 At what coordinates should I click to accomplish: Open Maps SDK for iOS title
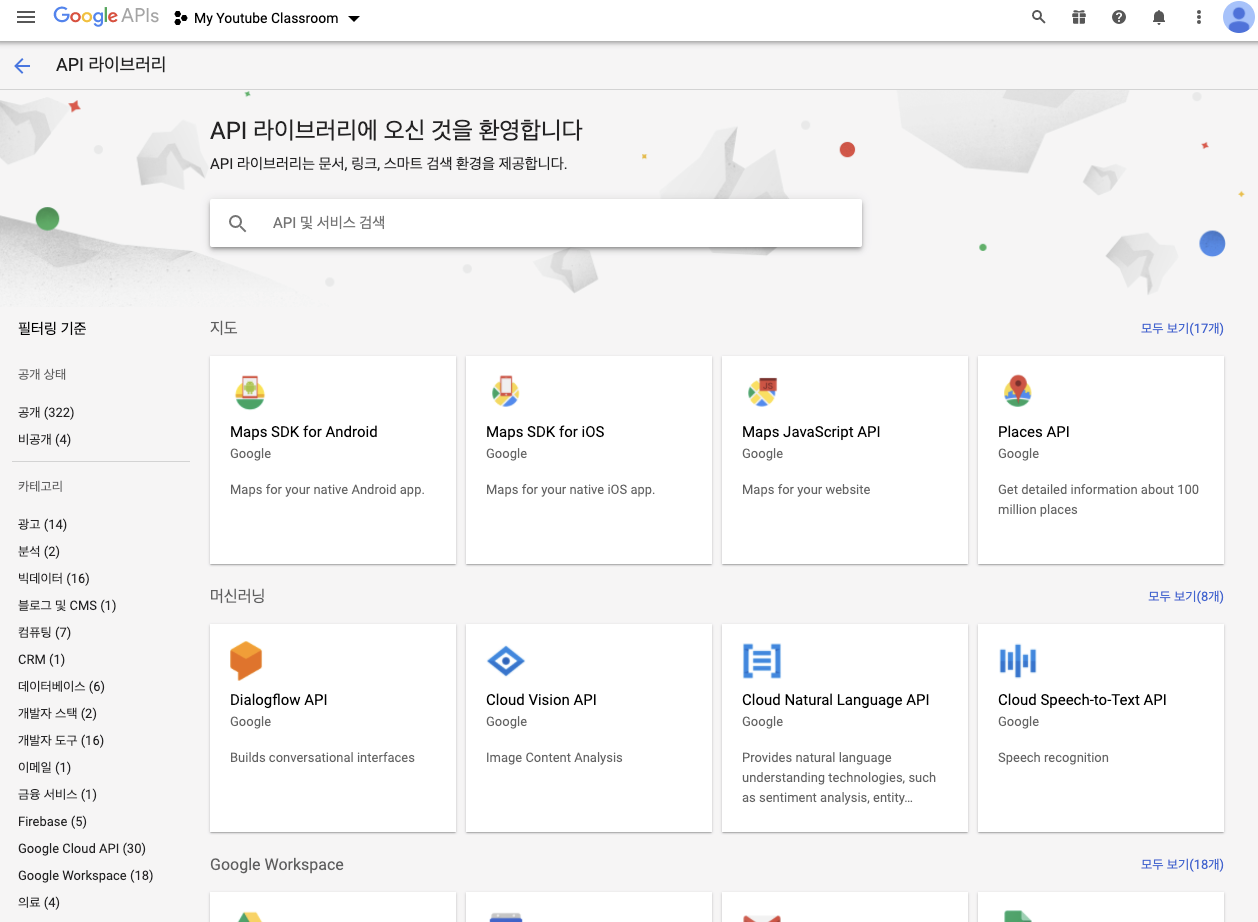pos(545,432)
